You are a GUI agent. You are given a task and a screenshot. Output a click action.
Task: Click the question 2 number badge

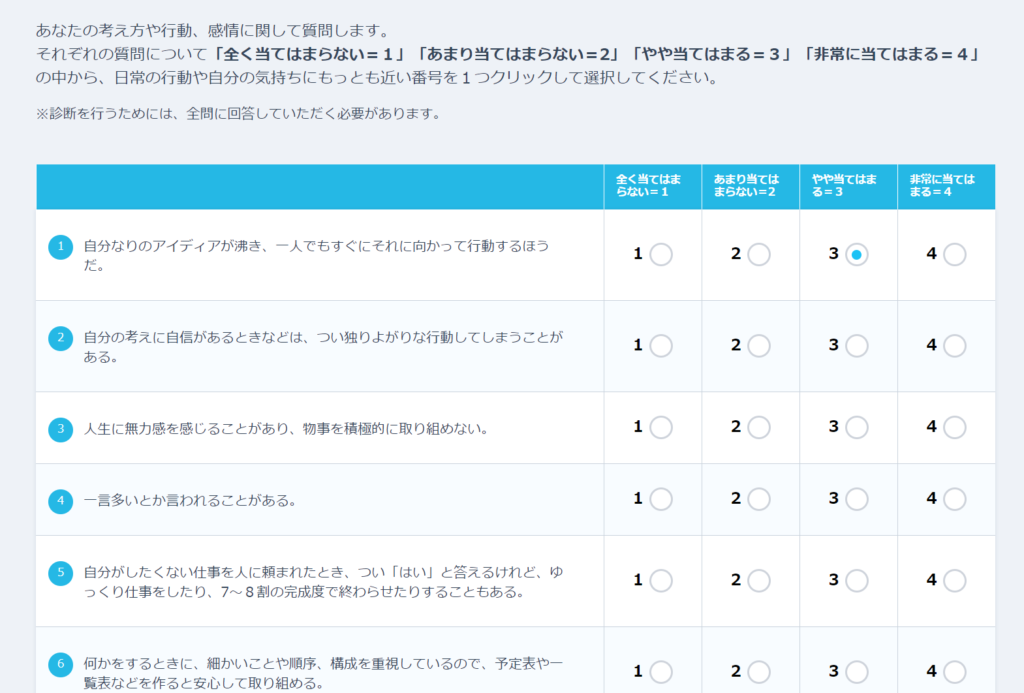point(61,338)
